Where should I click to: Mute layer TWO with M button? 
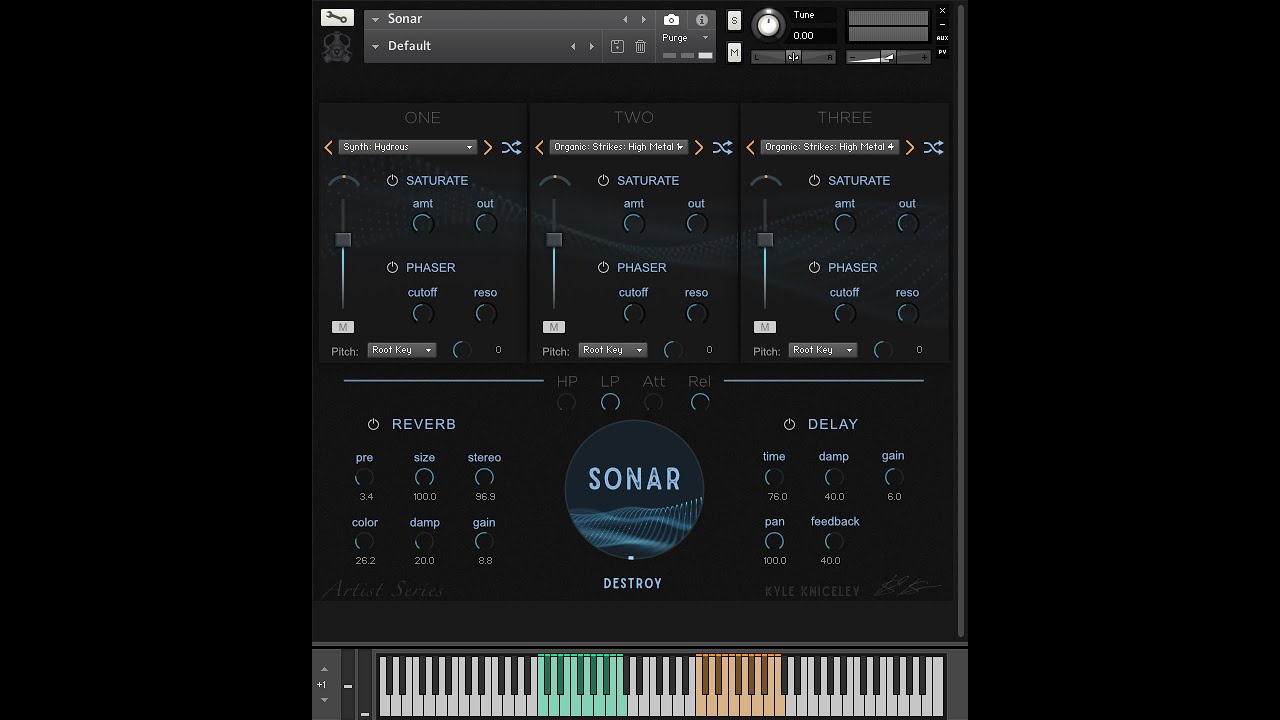click(x=553, y=327)
